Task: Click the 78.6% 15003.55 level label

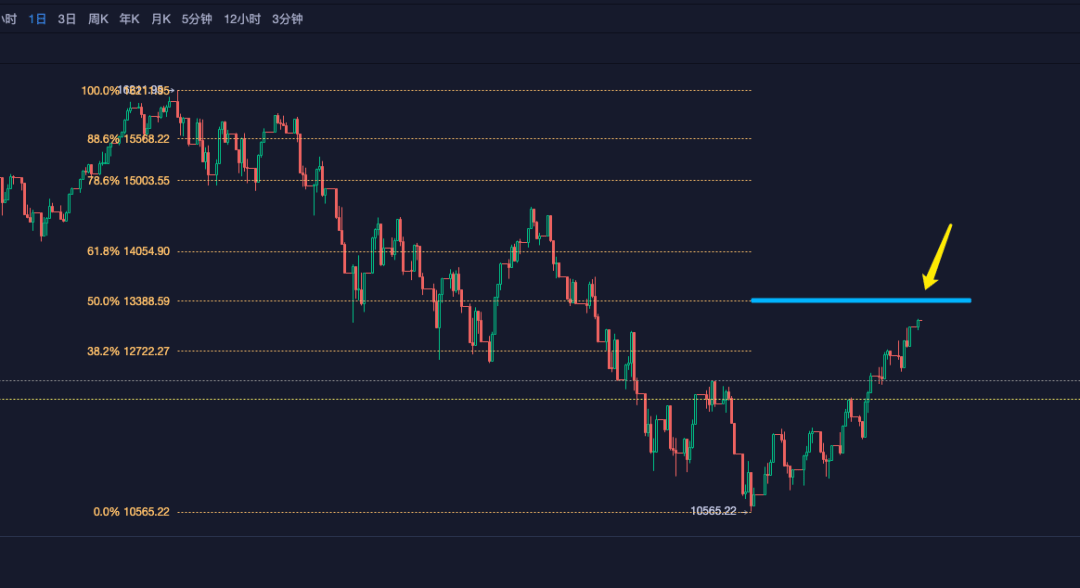Action: (x=129, y=181)
